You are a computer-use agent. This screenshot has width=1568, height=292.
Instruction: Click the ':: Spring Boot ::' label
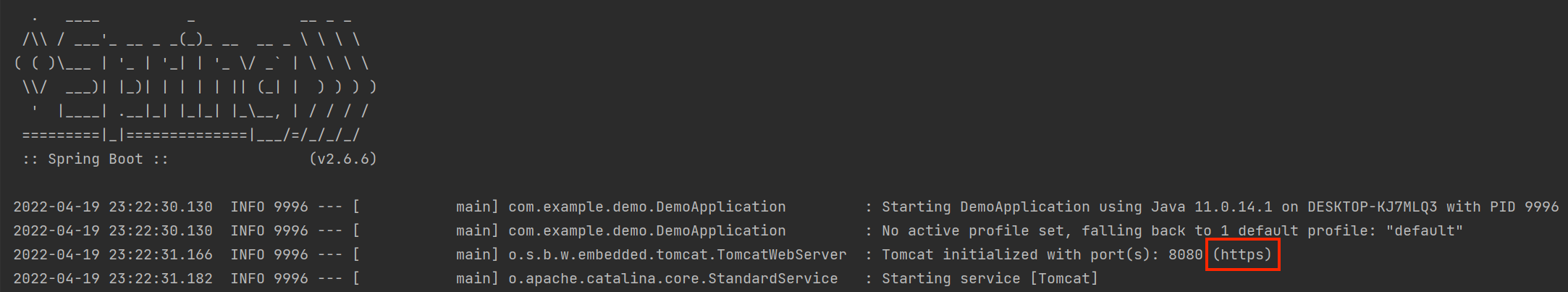(x=96, y=159)
